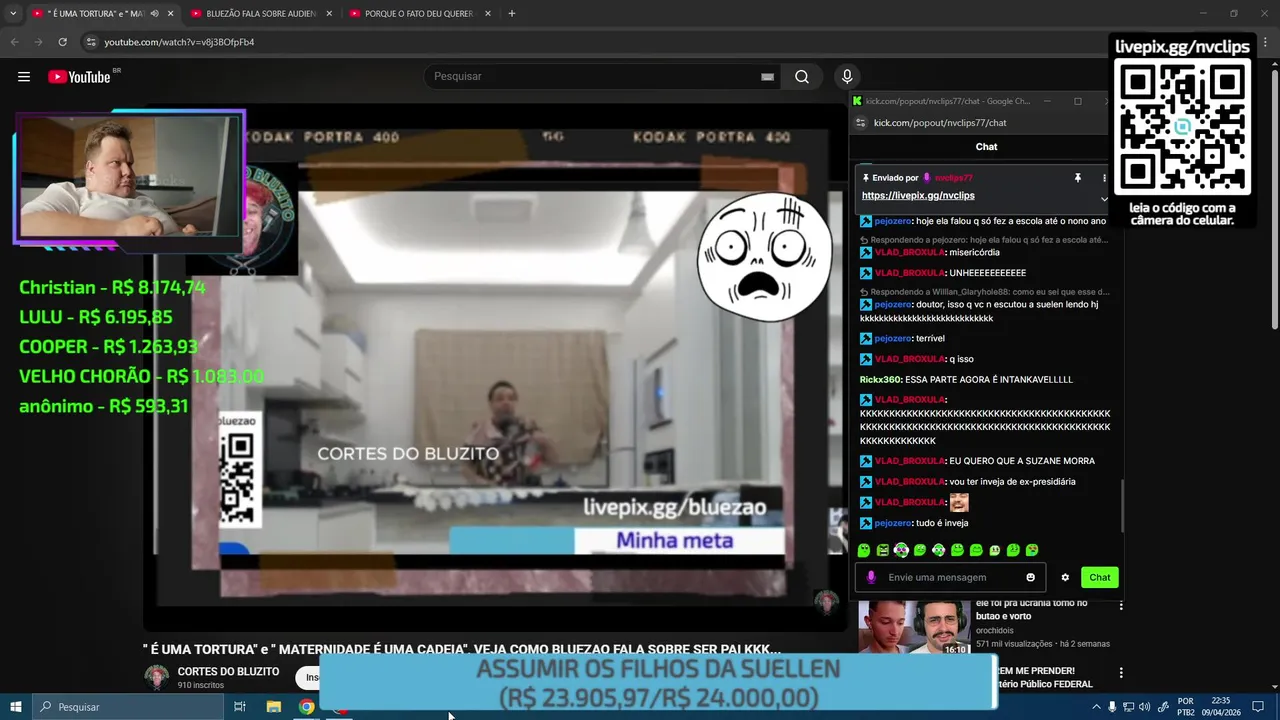Viewport: 1280px width, 720px height.
Task: Switch to the 'PORQUE O FATO DEU QUERER' tab
Action: coord(418,14)
